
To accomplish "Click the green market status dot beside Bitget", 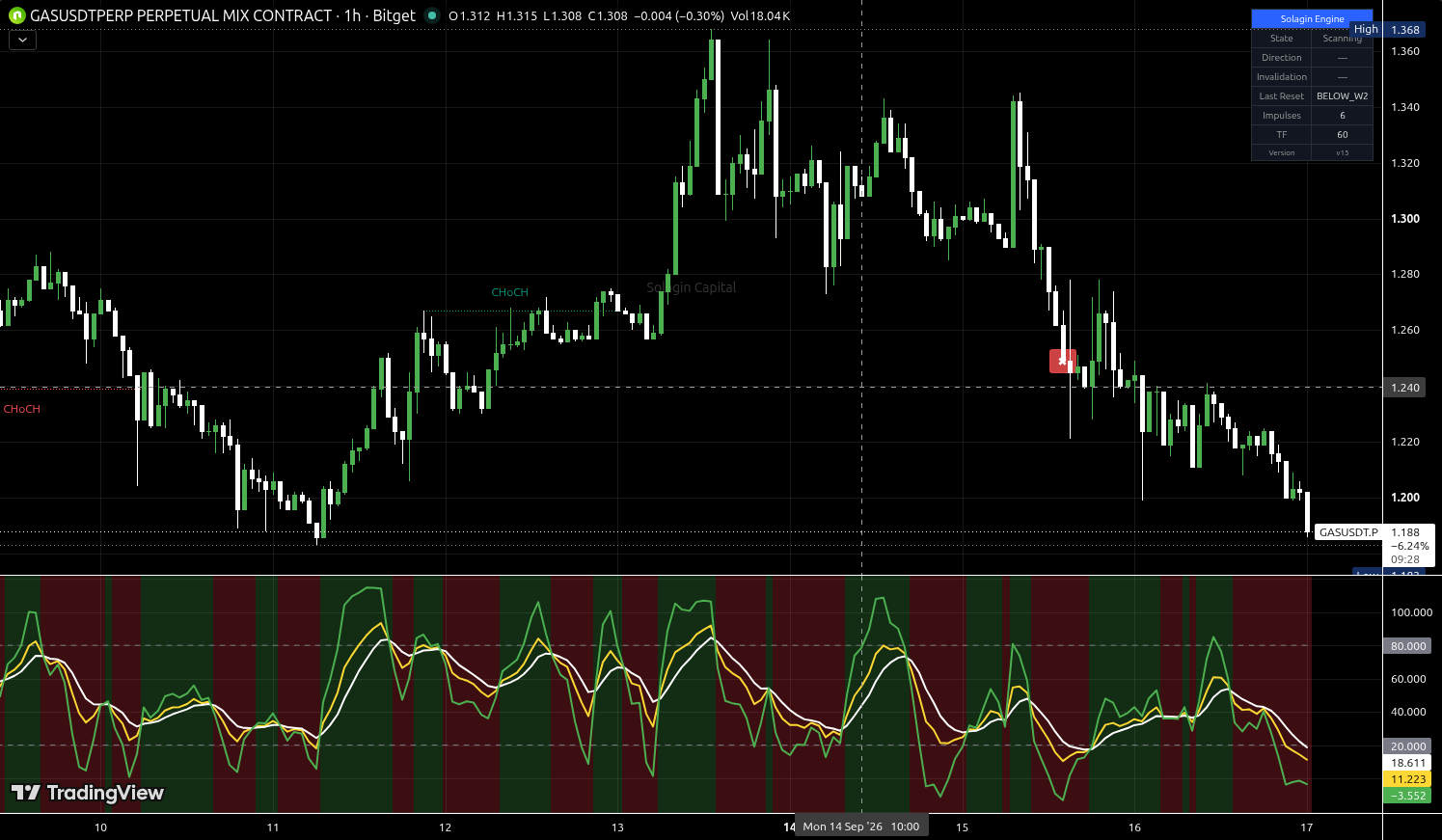I will [x=432, y=15].
